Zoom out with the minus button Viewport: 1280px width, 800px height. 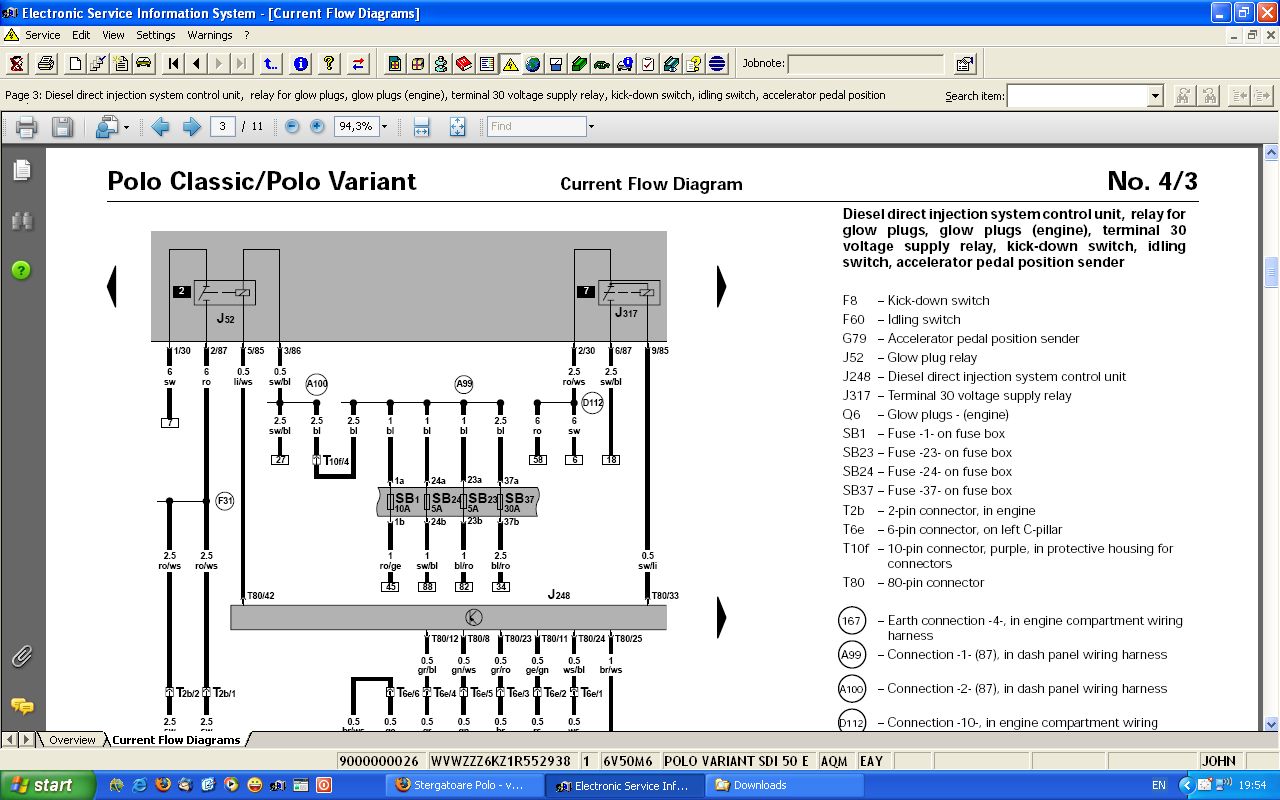click(292, 127)
